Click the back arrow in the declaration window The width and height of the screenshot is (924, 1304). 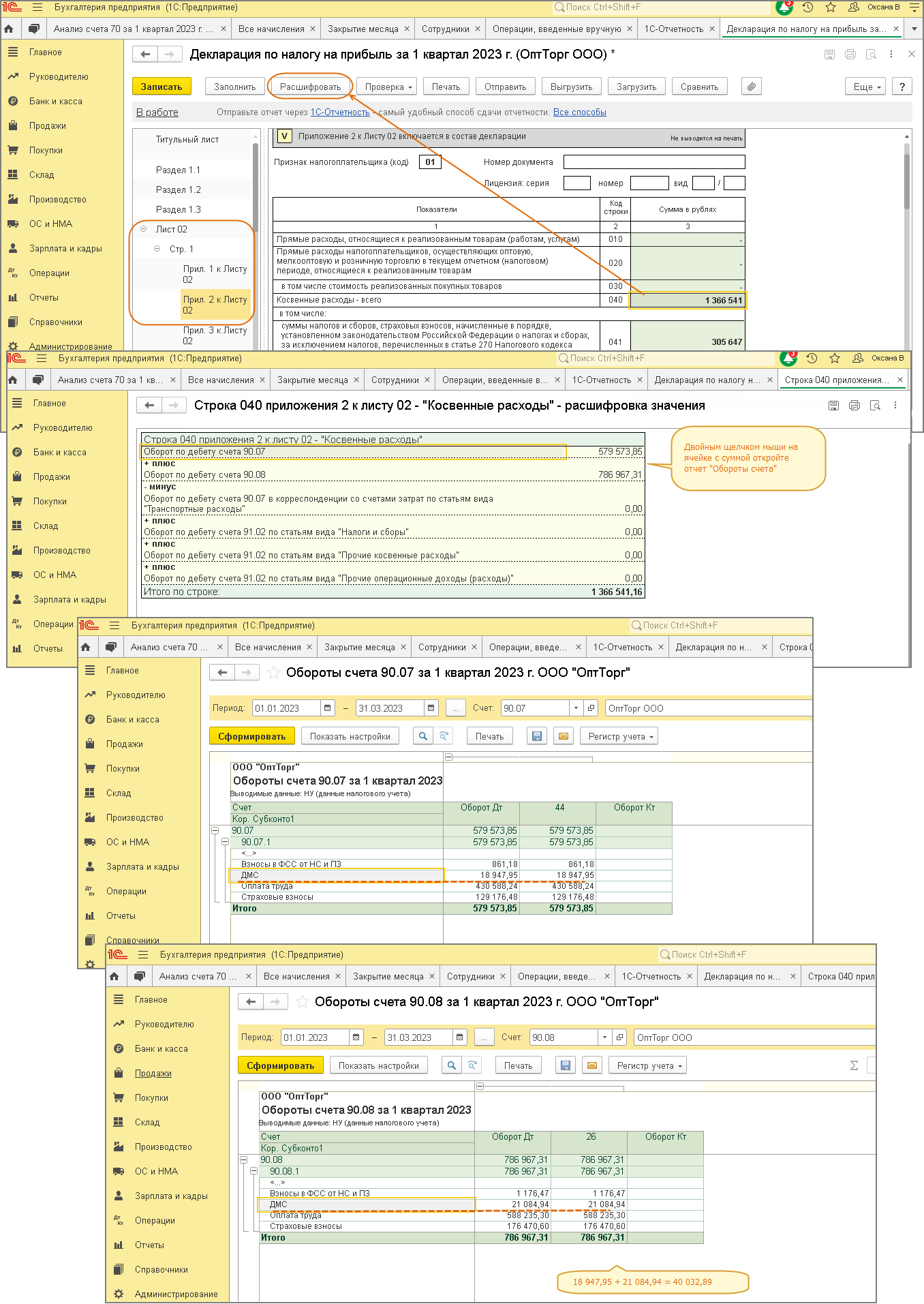click(144, 54)
